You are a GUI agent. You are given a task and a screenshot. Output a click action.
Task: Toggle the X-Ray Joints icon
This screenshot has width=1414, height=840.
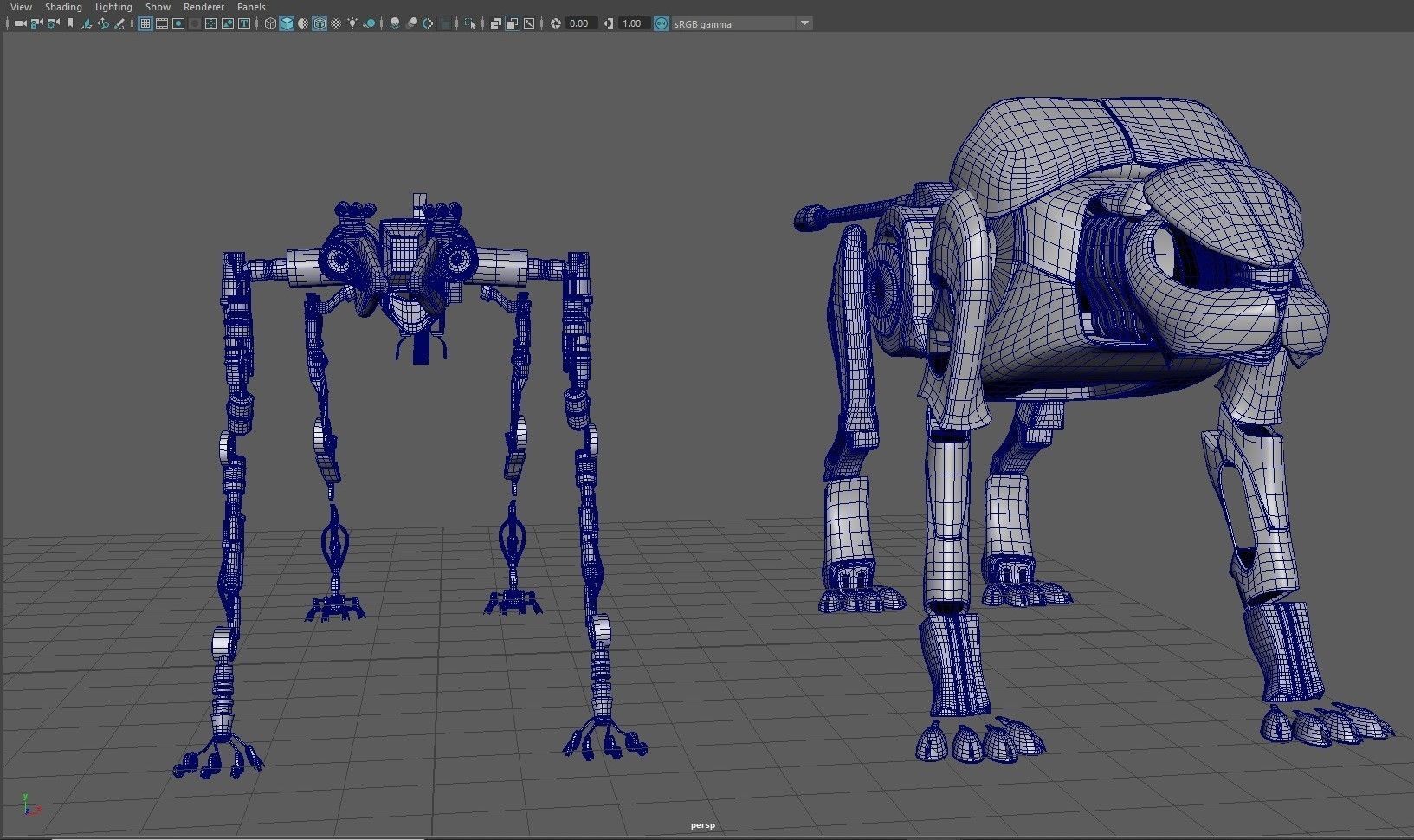(529, 23)
